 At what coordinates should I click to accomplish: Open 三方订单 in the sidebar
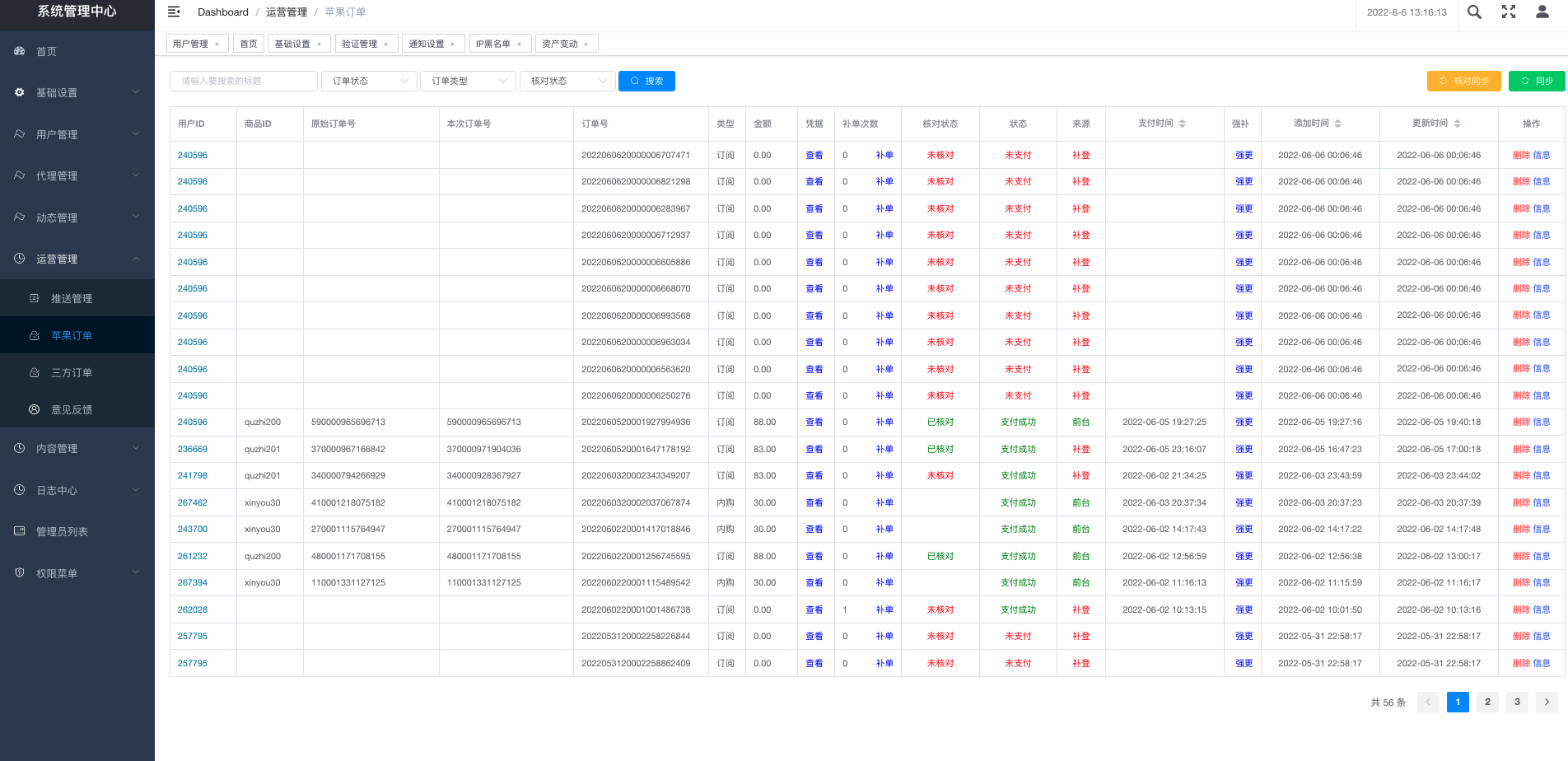(77, 372)
